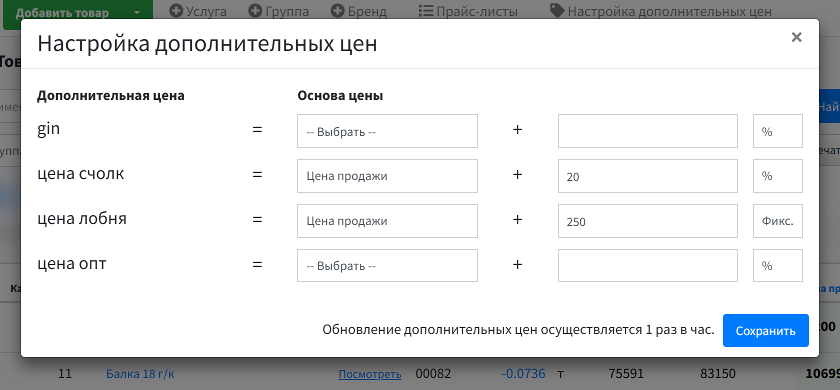Open base price dropdown for цена опт
The image size is (840, 390).
tap(387, 265)
